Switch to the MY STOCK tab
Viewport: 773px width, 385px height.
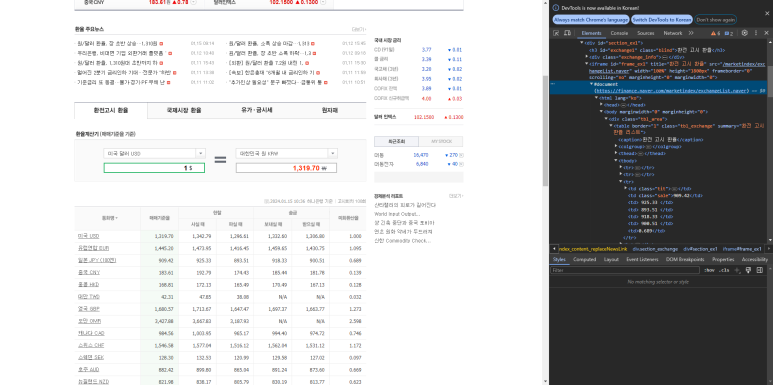pos(441,141)
